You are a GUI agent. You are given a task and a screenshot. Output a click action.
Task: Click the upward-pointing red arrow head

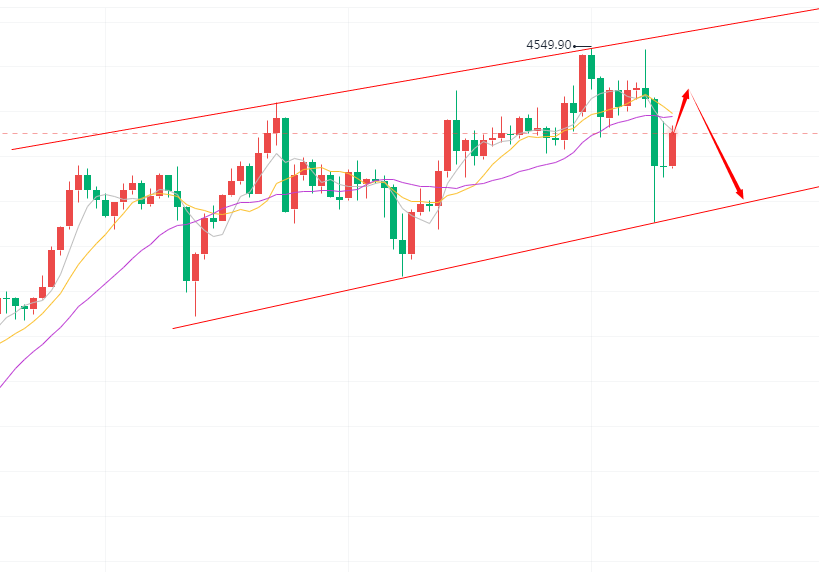coord(687,93)
